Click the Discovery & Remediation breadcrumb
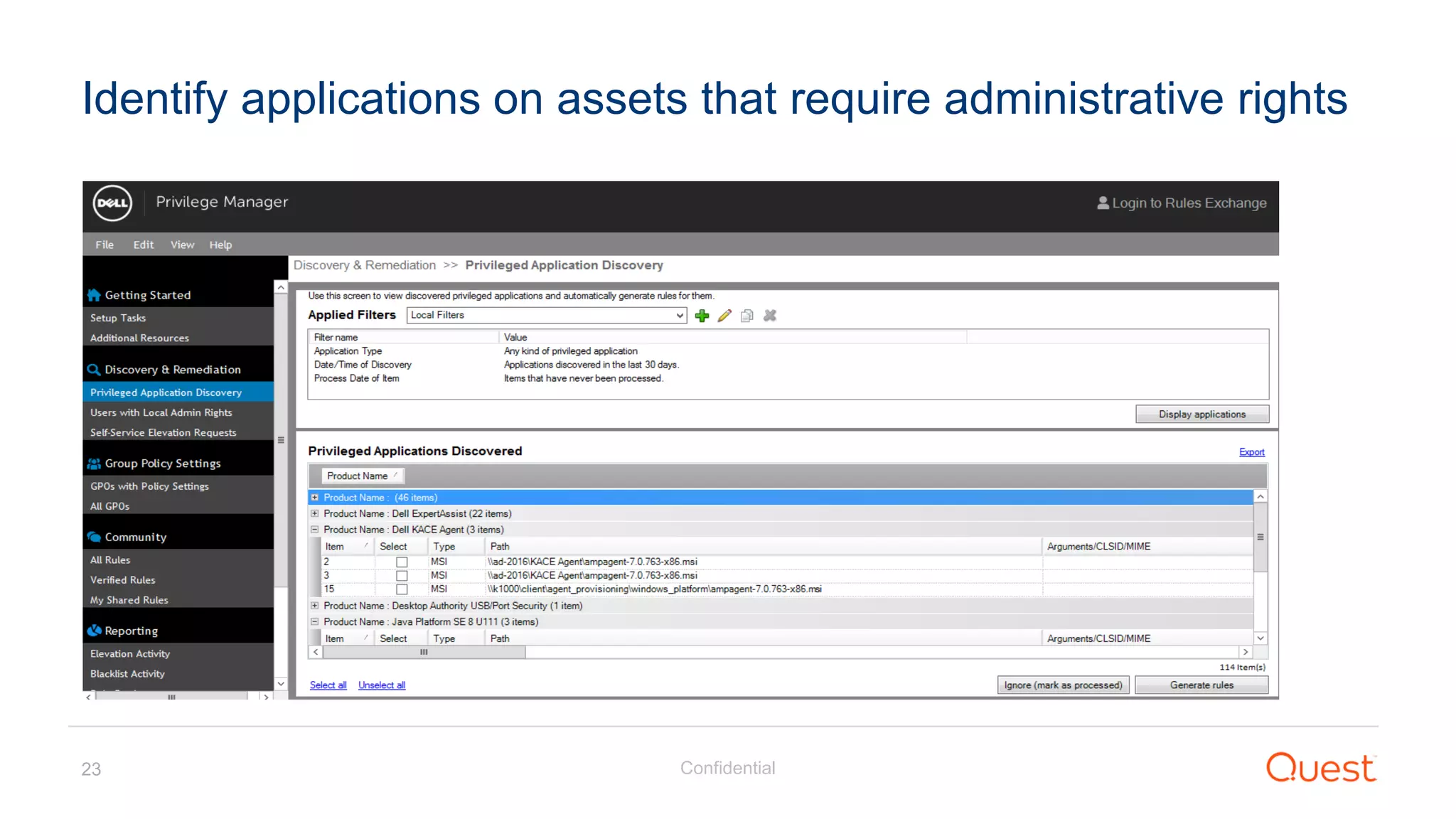Screen dimensions: 1456x819 click(365, 265)
